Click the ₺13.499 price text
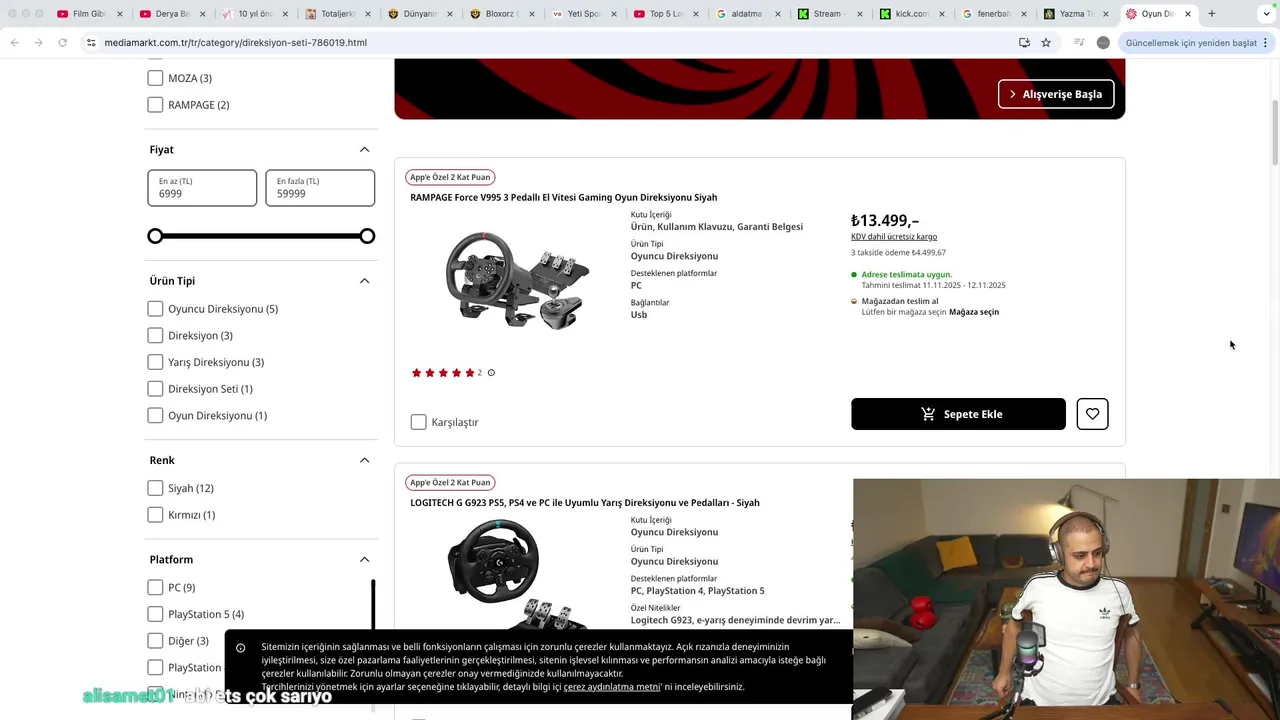 [885, 221]
